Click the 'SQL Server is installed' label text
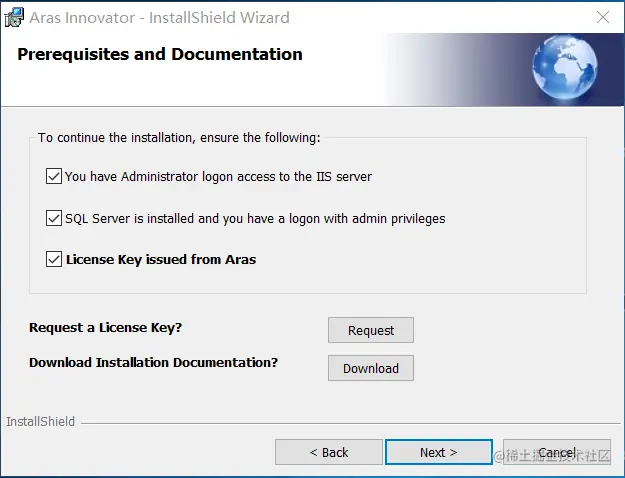The image size is (625, 478). pos(255,218)
